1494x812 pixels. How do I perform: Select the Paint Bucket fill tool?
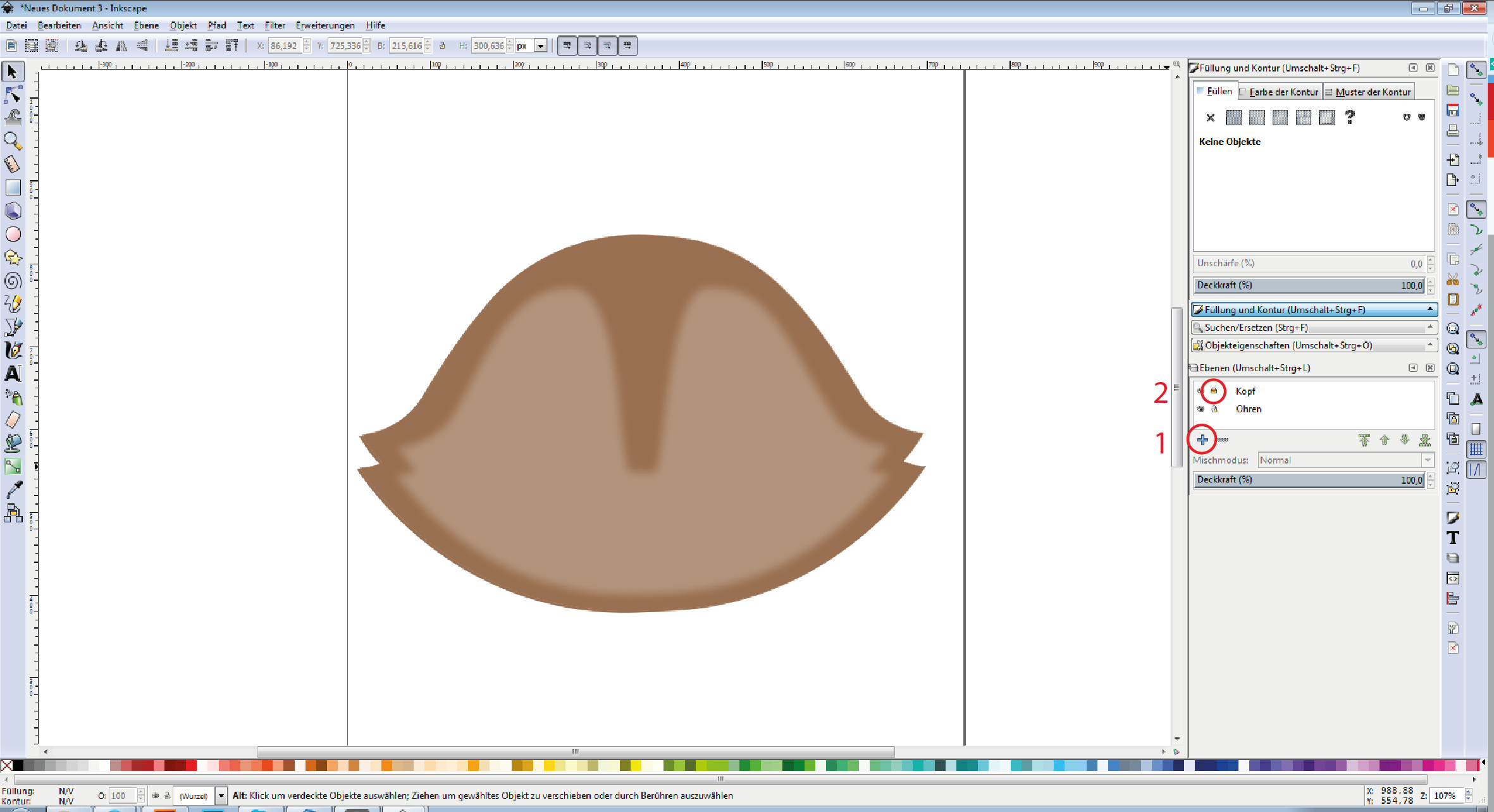(13, 443)
